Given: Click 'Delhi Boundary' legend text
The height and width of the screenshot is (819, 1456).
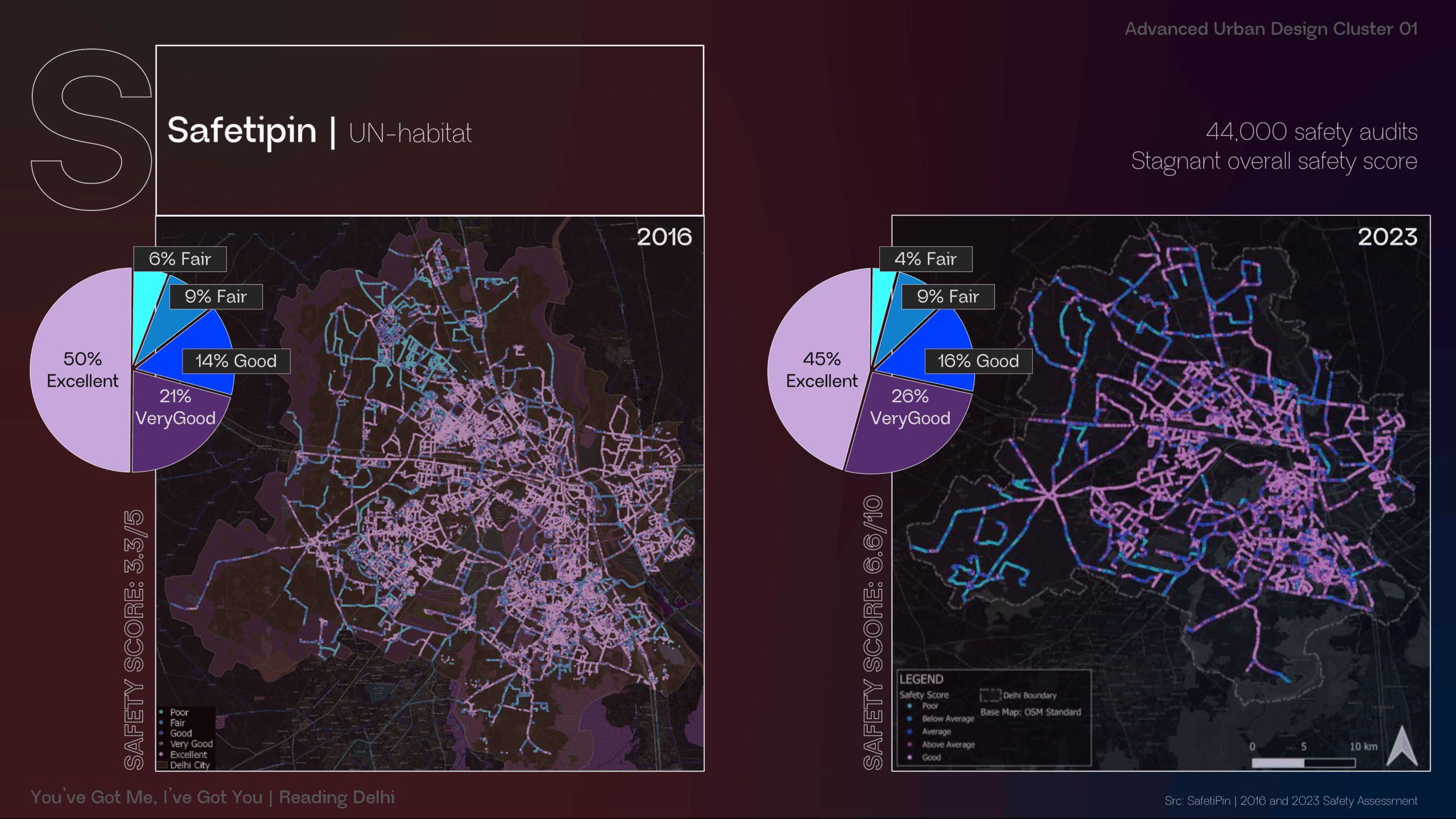Looking at the screenshot, I should (x=1029, y=695).
